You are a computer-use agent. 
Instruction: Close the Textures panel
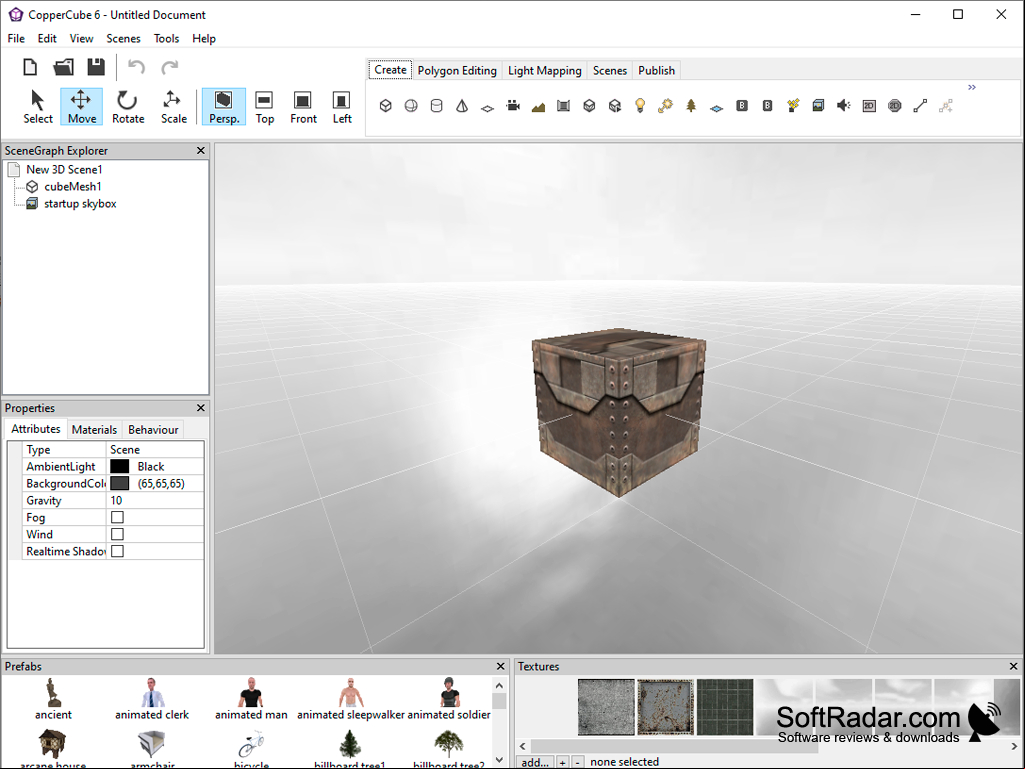(x=1013, y=666)
